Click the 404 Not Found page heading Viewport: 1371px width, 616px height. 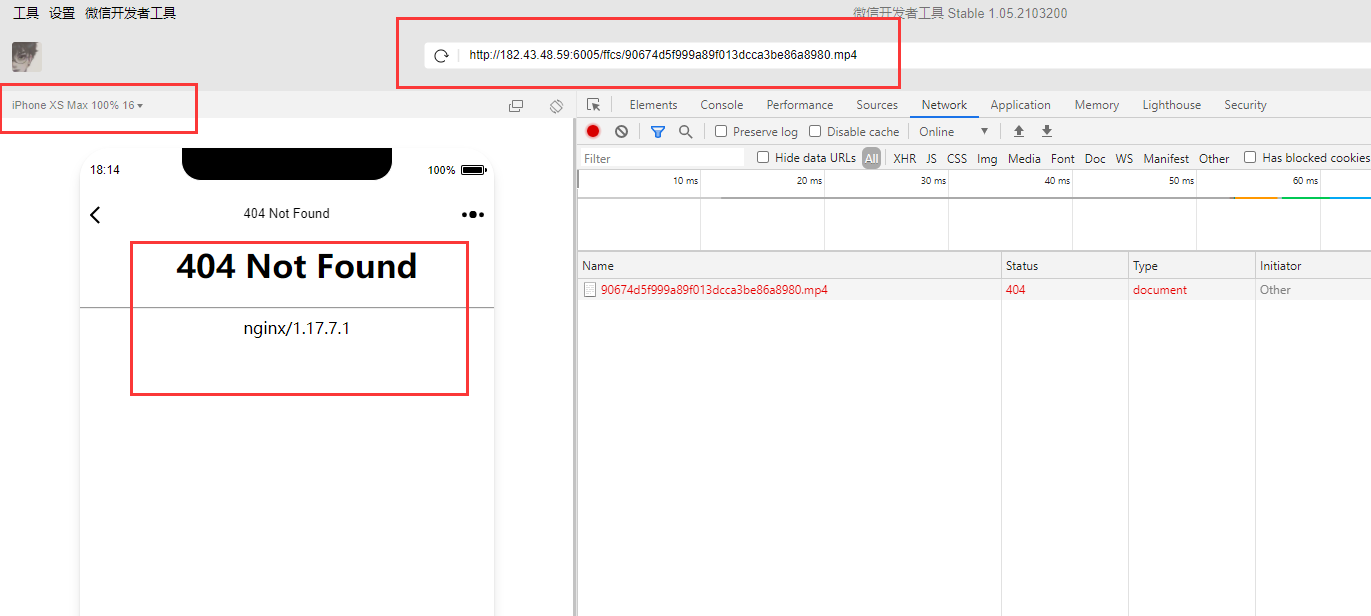pos(297,266)
